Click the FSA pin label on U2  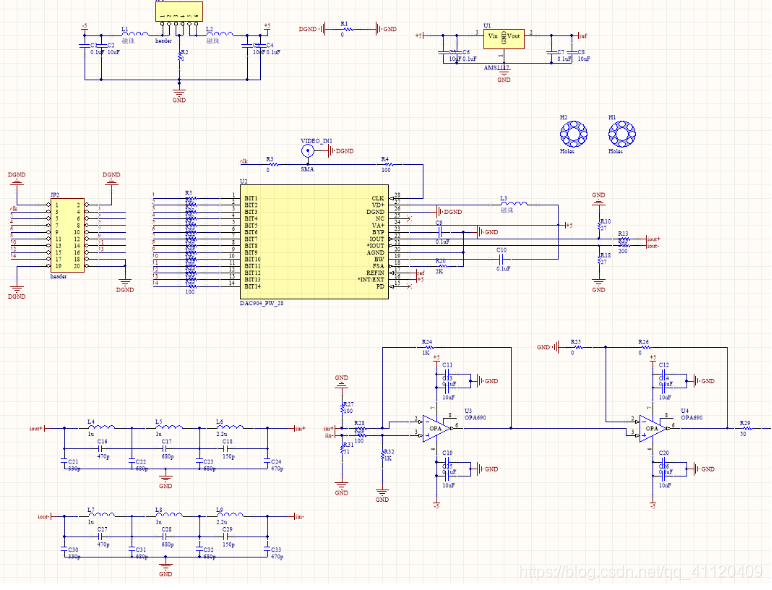379,266
